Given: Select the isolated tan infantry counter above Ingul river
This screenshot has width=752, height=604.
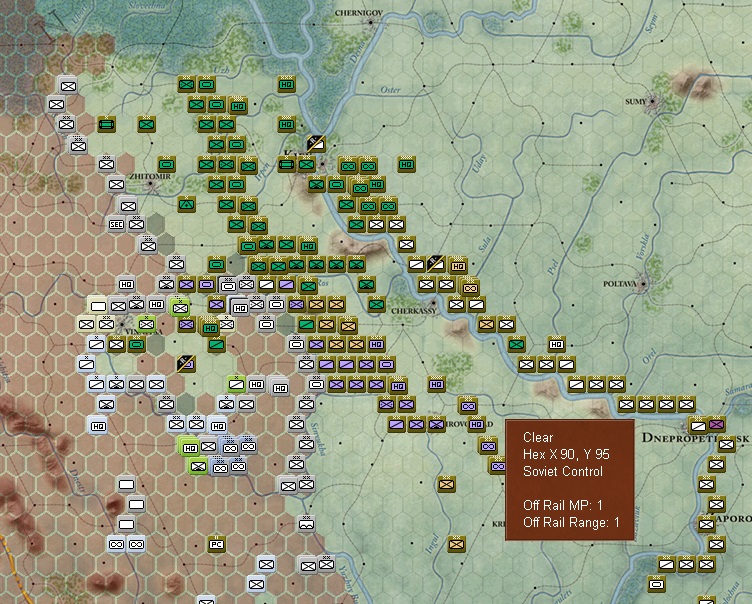Looking at the screenshot, I should click(446, 484).
